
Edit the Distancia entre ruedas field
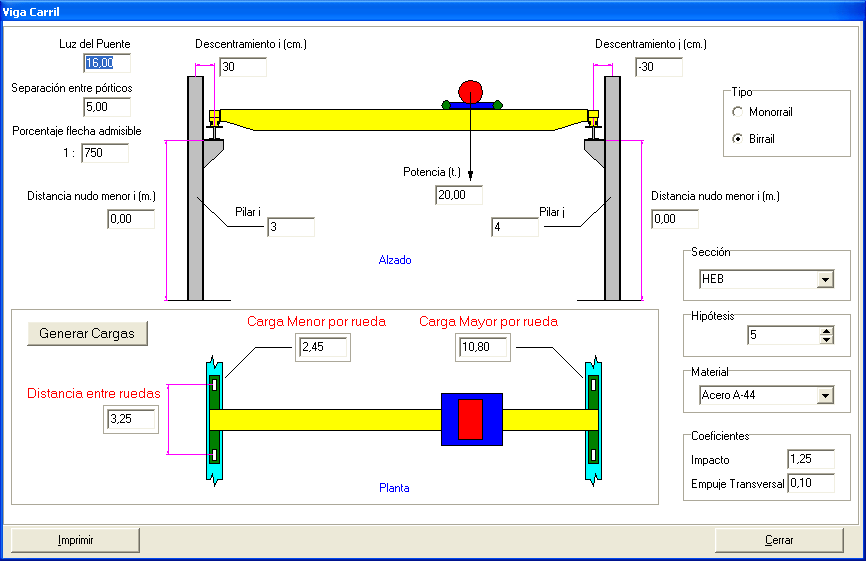coord(131,420)
